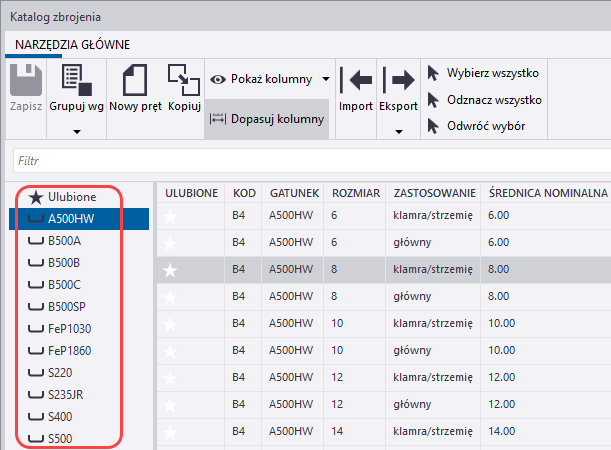Click the Zapisz save icon
The width and height of the screenshot is (611, 450).
25,81
